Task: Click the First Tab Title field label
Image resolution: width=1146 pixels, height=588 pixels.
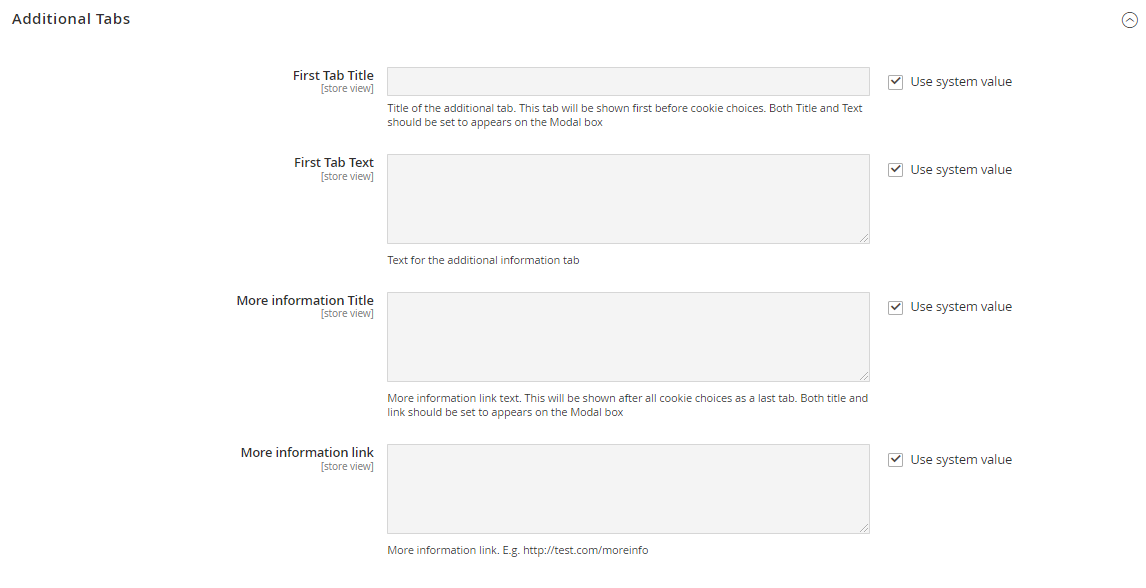Action: [x=333, y=75]
